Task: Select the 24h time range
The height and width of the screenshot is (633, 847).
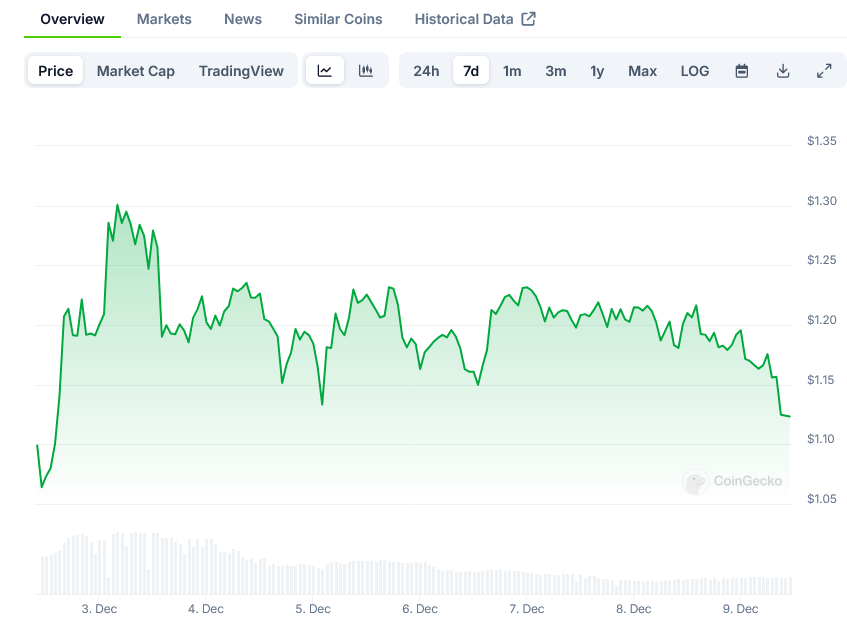Action: point(426,71)
